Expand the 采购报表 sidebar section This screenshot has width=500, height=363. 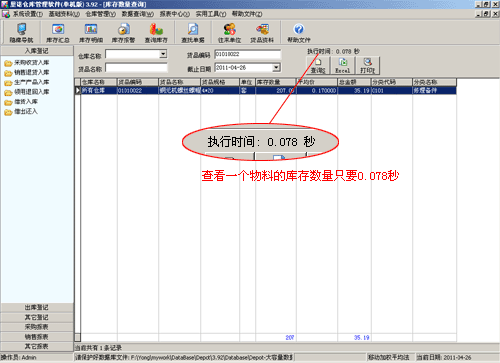37,327
